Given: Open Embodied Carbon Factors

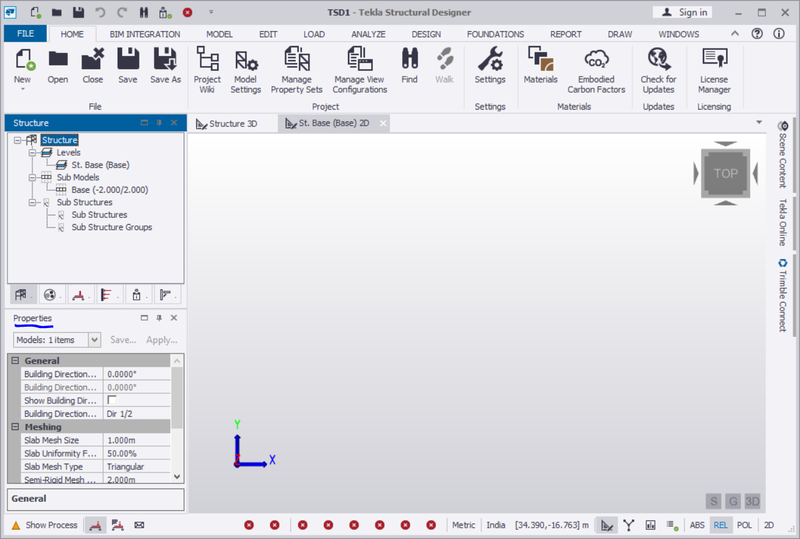Looking at the screenshot, I should point(596,70).
